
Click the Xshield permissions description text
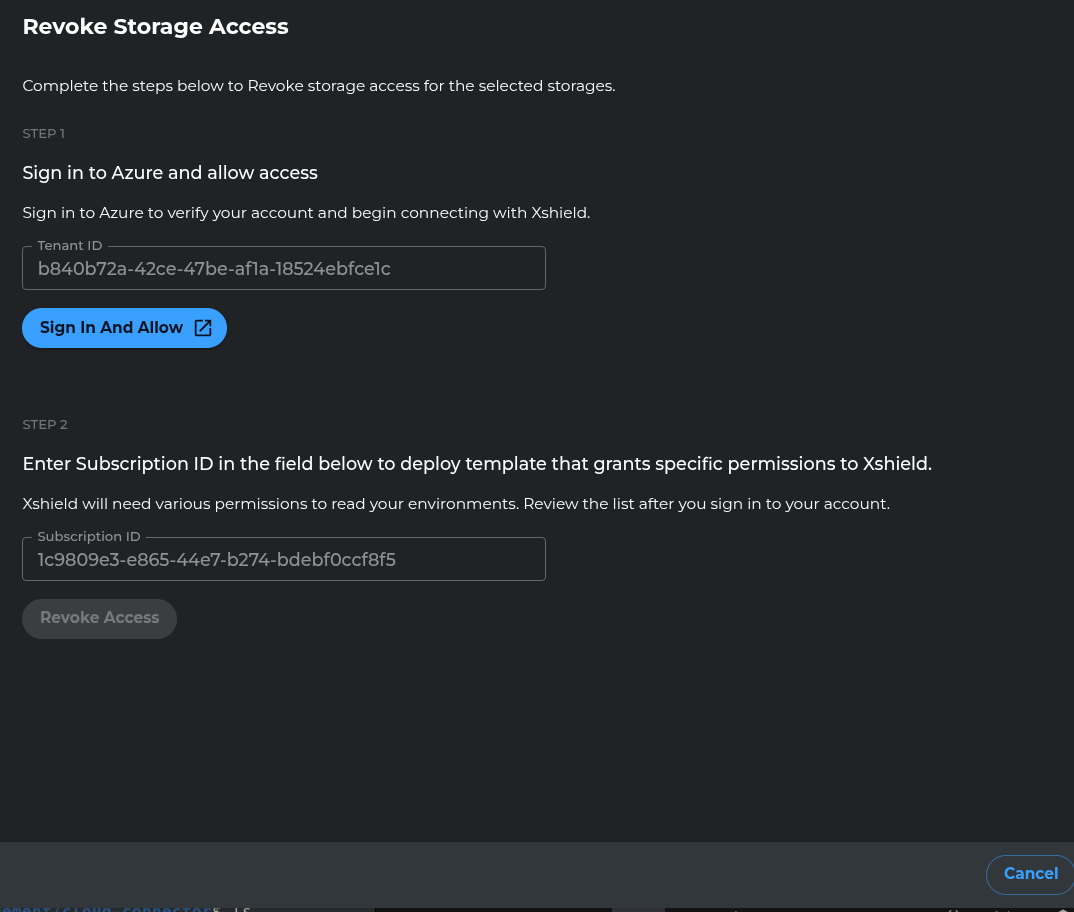pyautogui.click(x=455, y=503)
